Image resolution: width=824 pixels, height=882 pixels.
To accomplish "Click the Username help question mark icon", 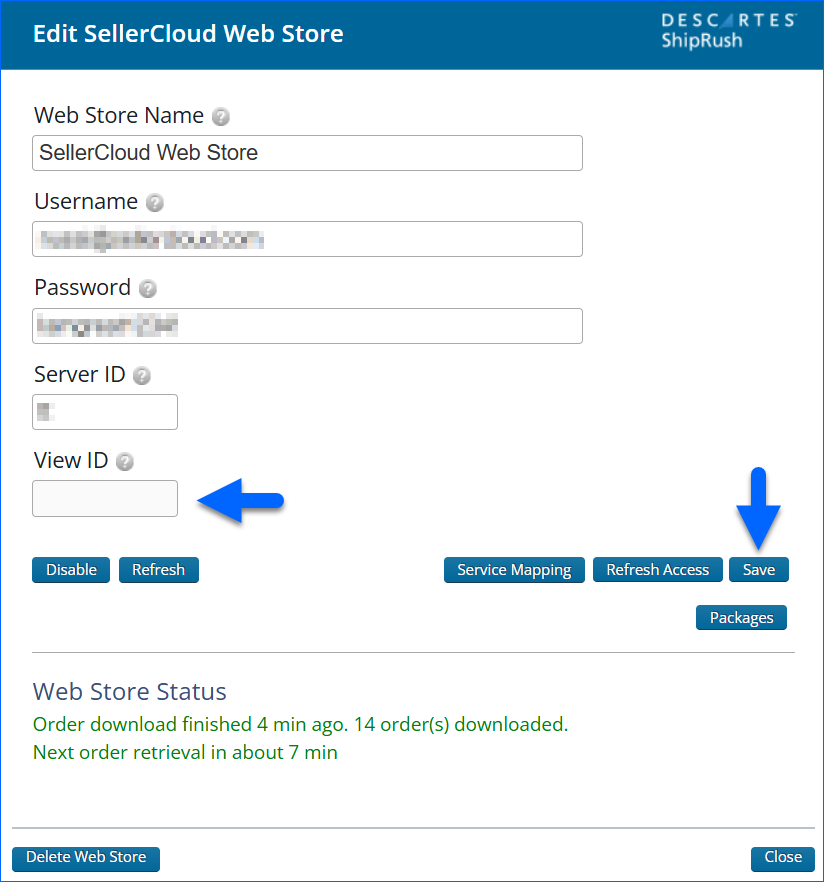I will click(155, 203).
